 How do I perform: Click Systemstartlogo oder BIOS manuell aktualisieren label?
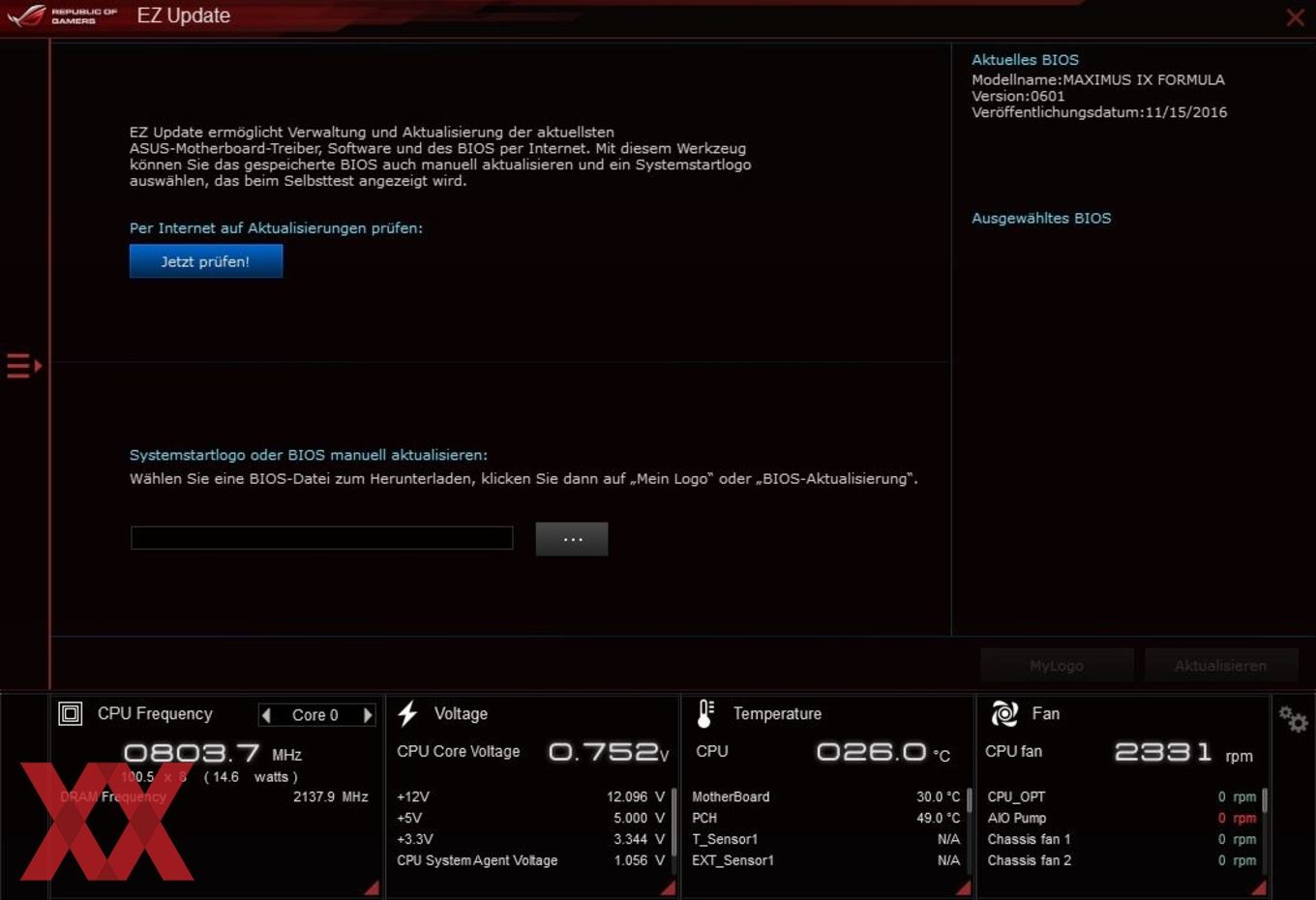click(309, 455)
